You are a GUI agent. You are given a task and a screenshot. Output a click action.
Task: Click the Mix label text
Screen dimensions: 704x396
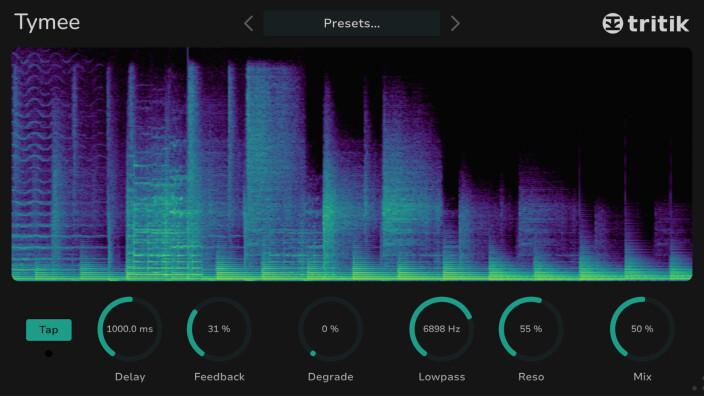click(642, 377)
